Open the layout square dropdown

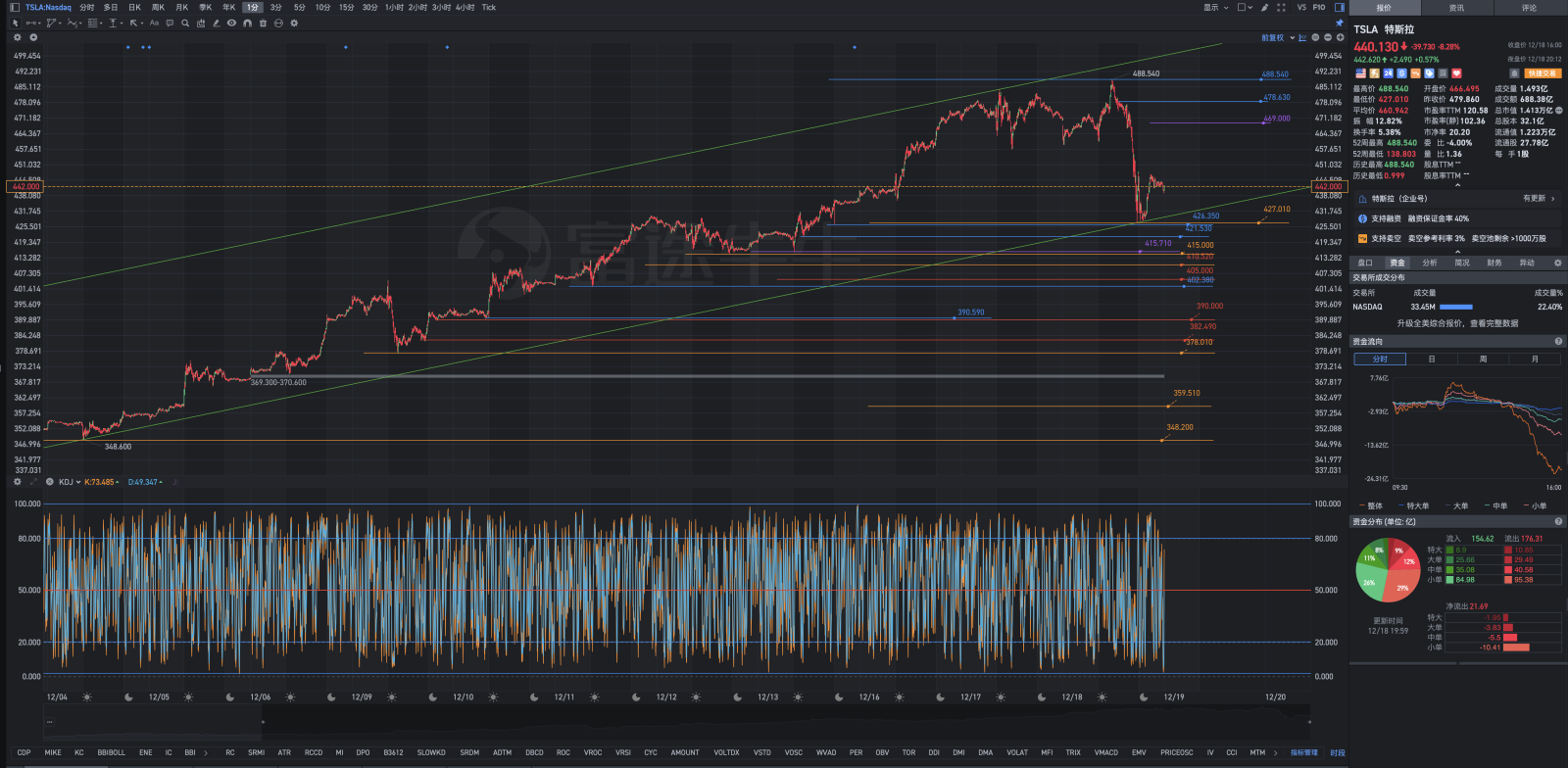point(1245,7)
